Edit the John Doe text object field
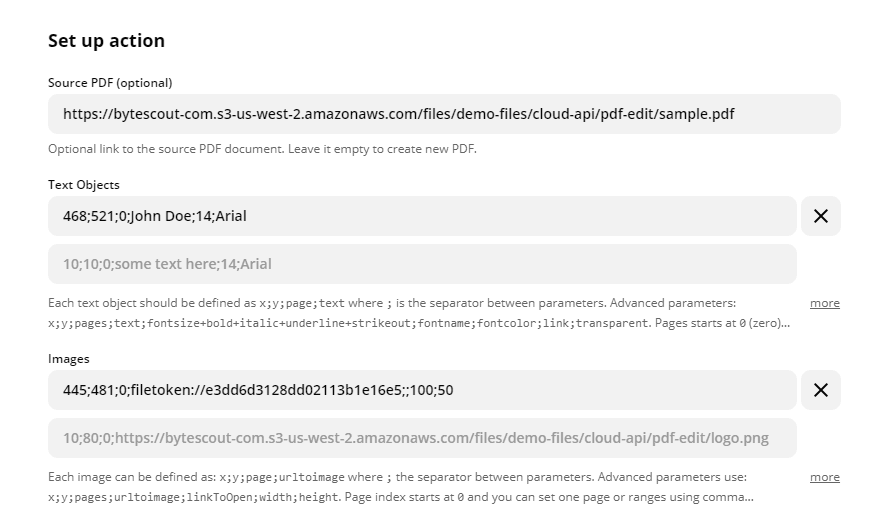Screen dimensions: 888x522 click(x=422, y=216)
